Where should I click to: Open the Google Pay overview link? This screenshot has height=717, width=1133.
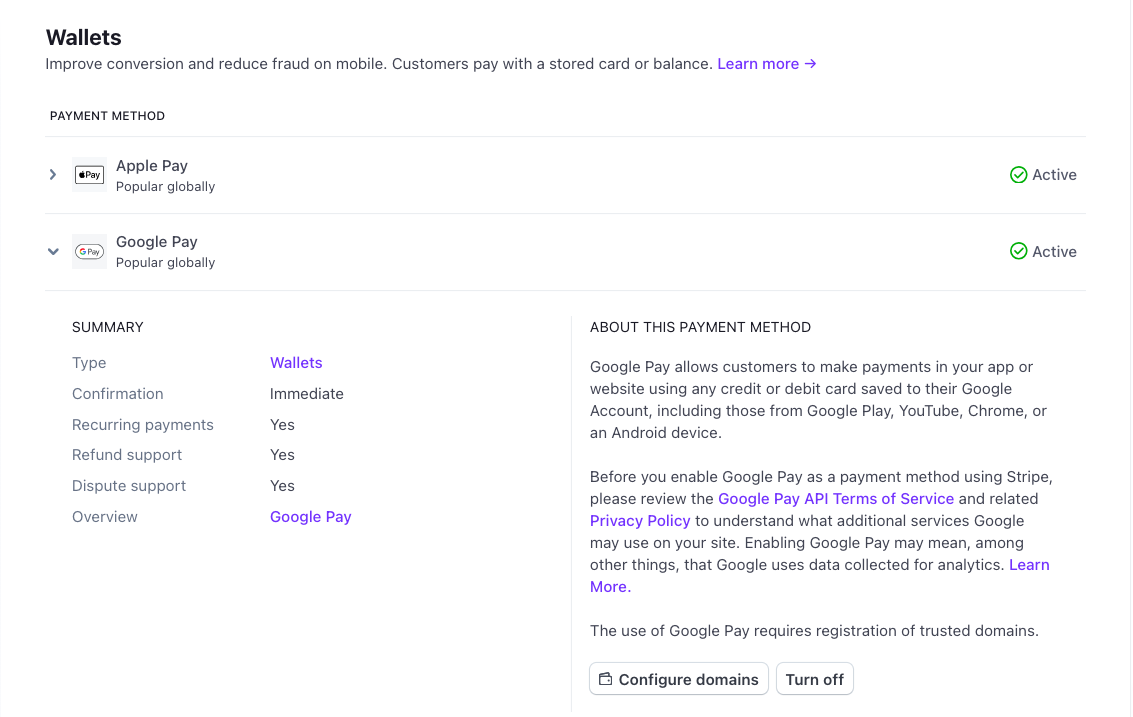310,517
